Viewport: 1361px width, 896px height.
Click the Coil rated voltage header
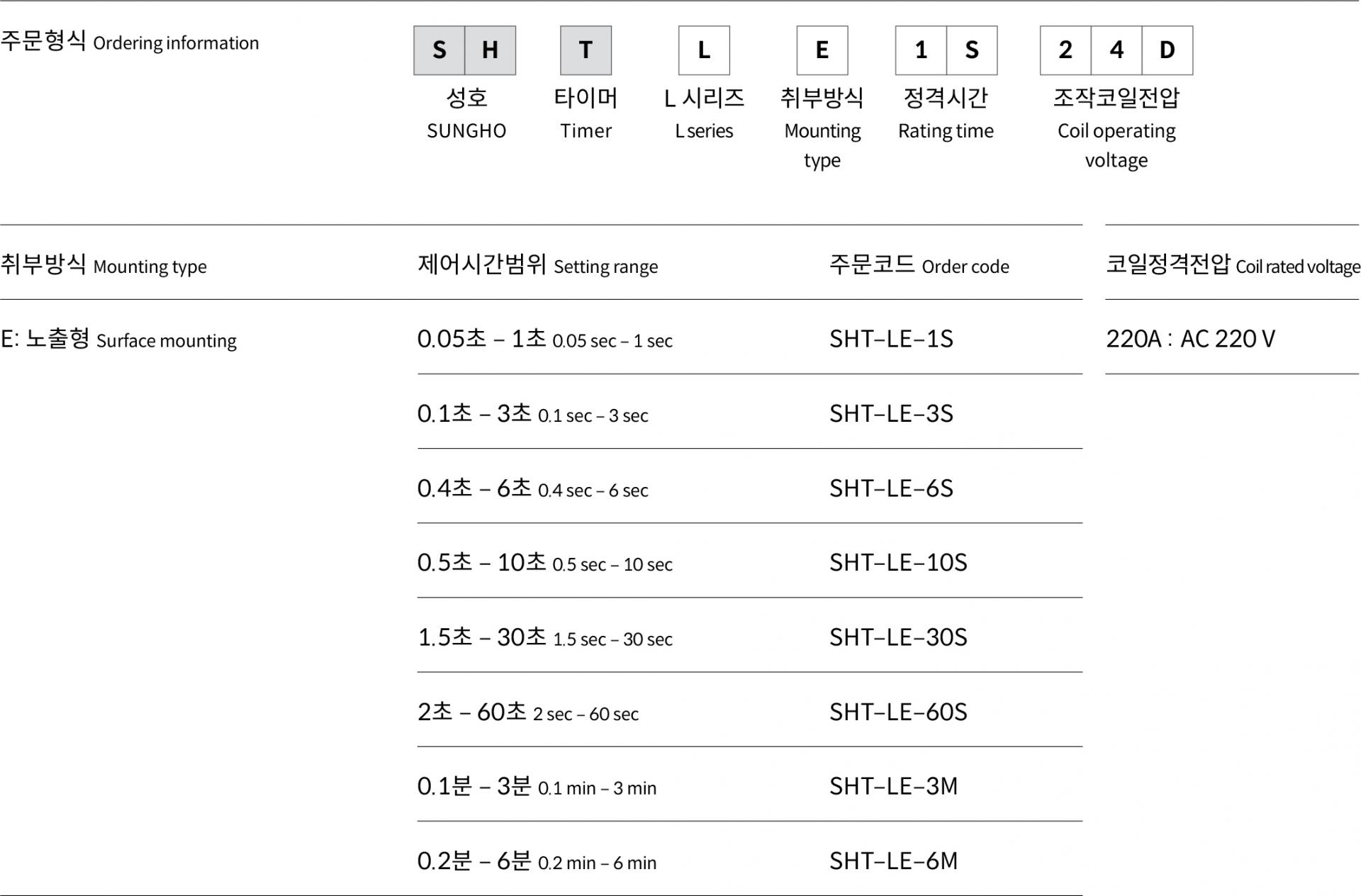click(1233, 265)
